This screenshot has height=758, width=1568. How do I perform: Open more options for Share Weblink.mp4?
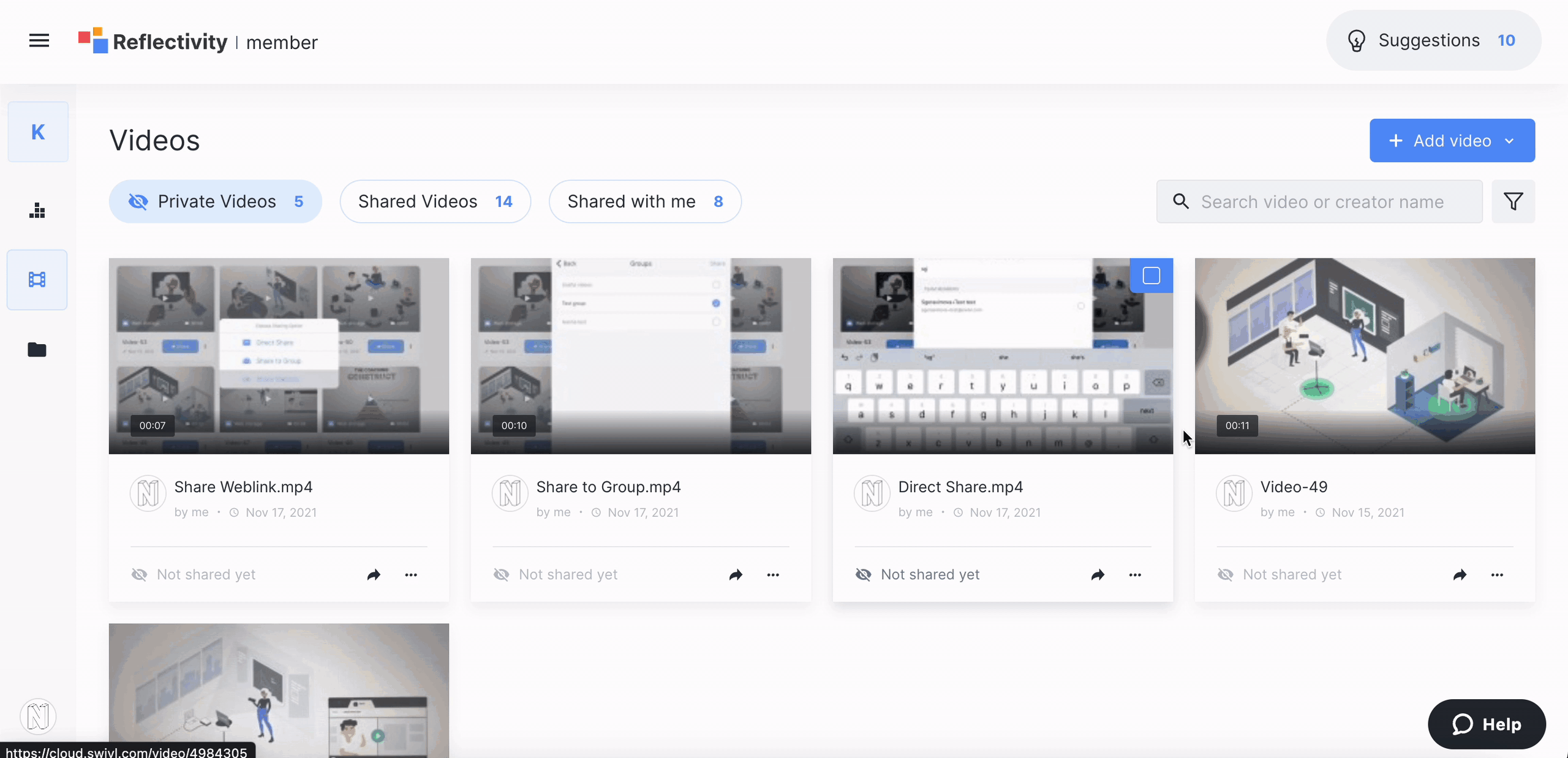411,575
